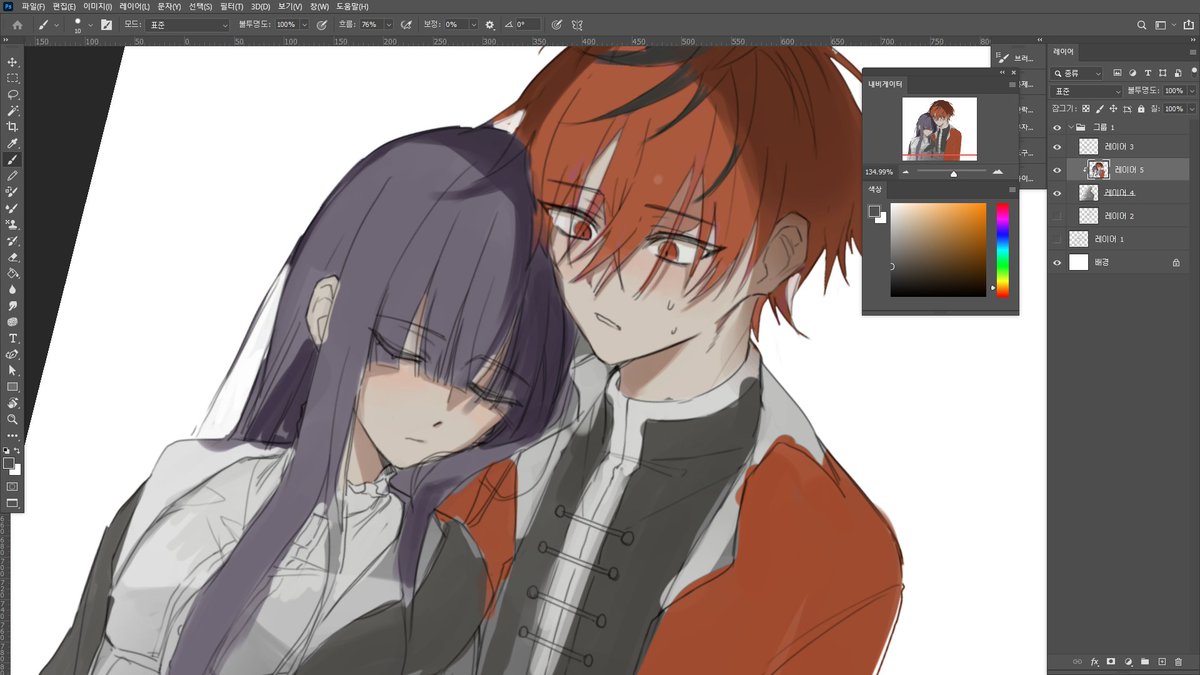Click the search magnifier in top right
This screenshot has width=1200, height=675.
(1142, 24)
